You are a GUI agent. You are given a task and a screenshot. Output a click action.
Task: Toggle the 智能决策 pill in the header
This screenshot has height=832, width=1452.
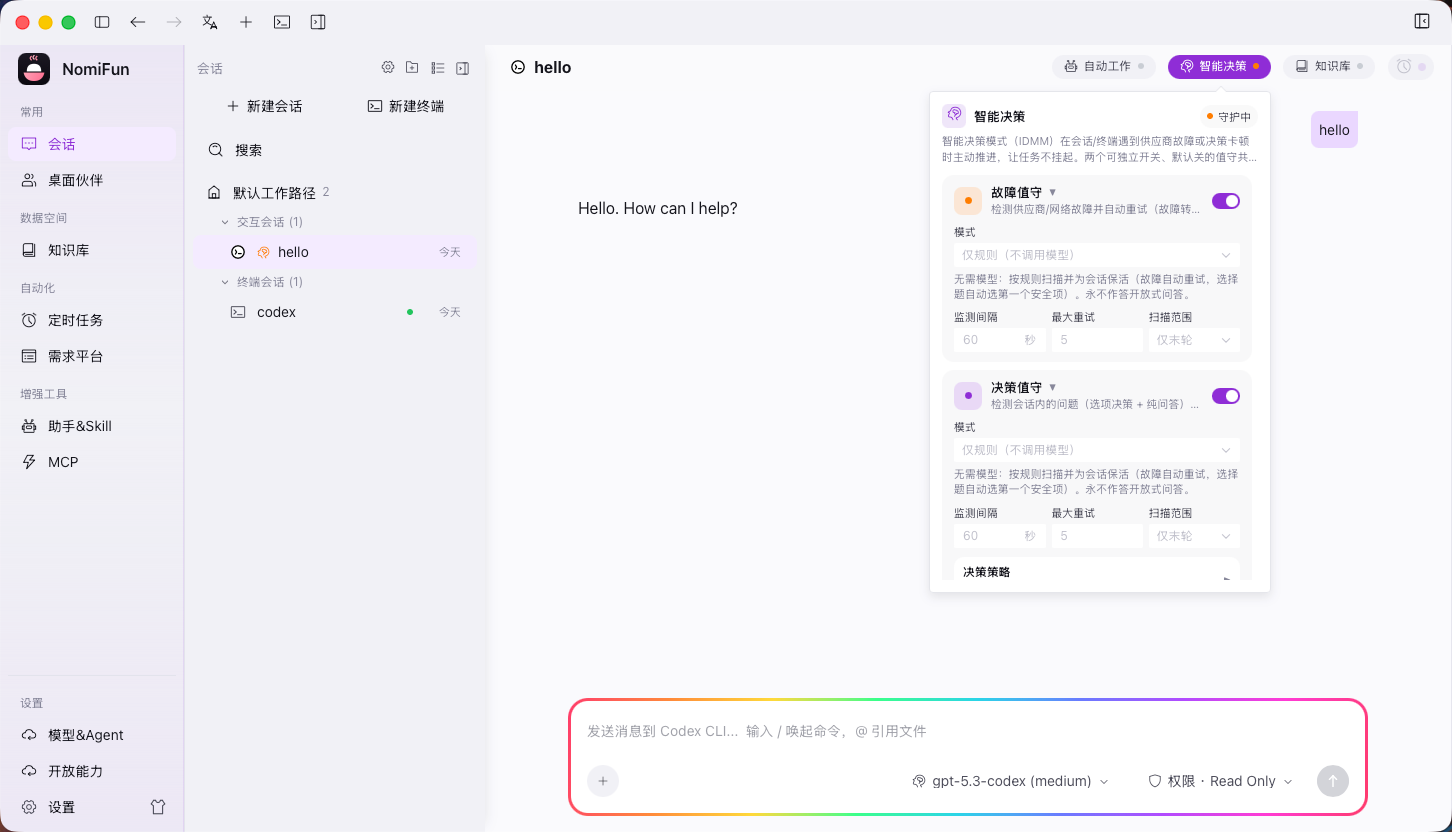pyautogui.click(x=1219, y=66)
